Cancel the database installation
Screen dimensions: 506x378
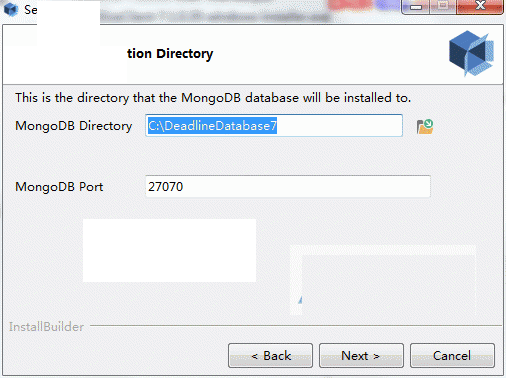click(x=452, y=356)
